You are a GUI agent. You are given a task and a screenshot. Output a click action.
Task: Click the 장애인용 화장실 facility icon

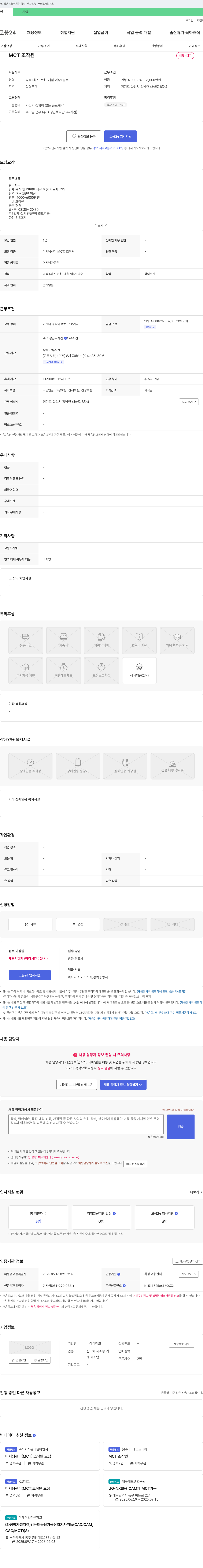click(x=125, y=766)
